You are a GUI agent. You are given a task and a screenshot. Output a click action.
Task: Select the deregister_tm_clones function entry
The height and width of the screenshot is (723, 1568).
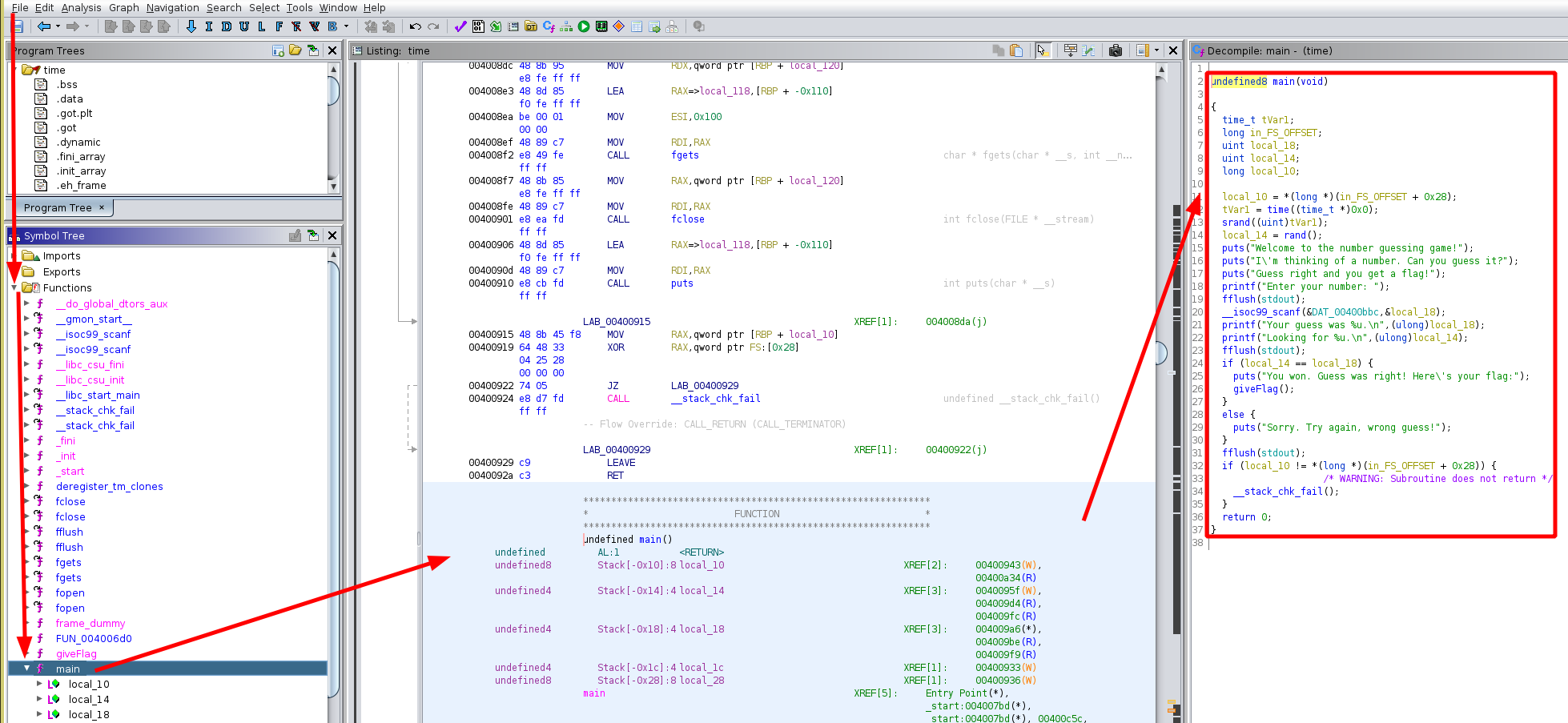tap(110, 487)
